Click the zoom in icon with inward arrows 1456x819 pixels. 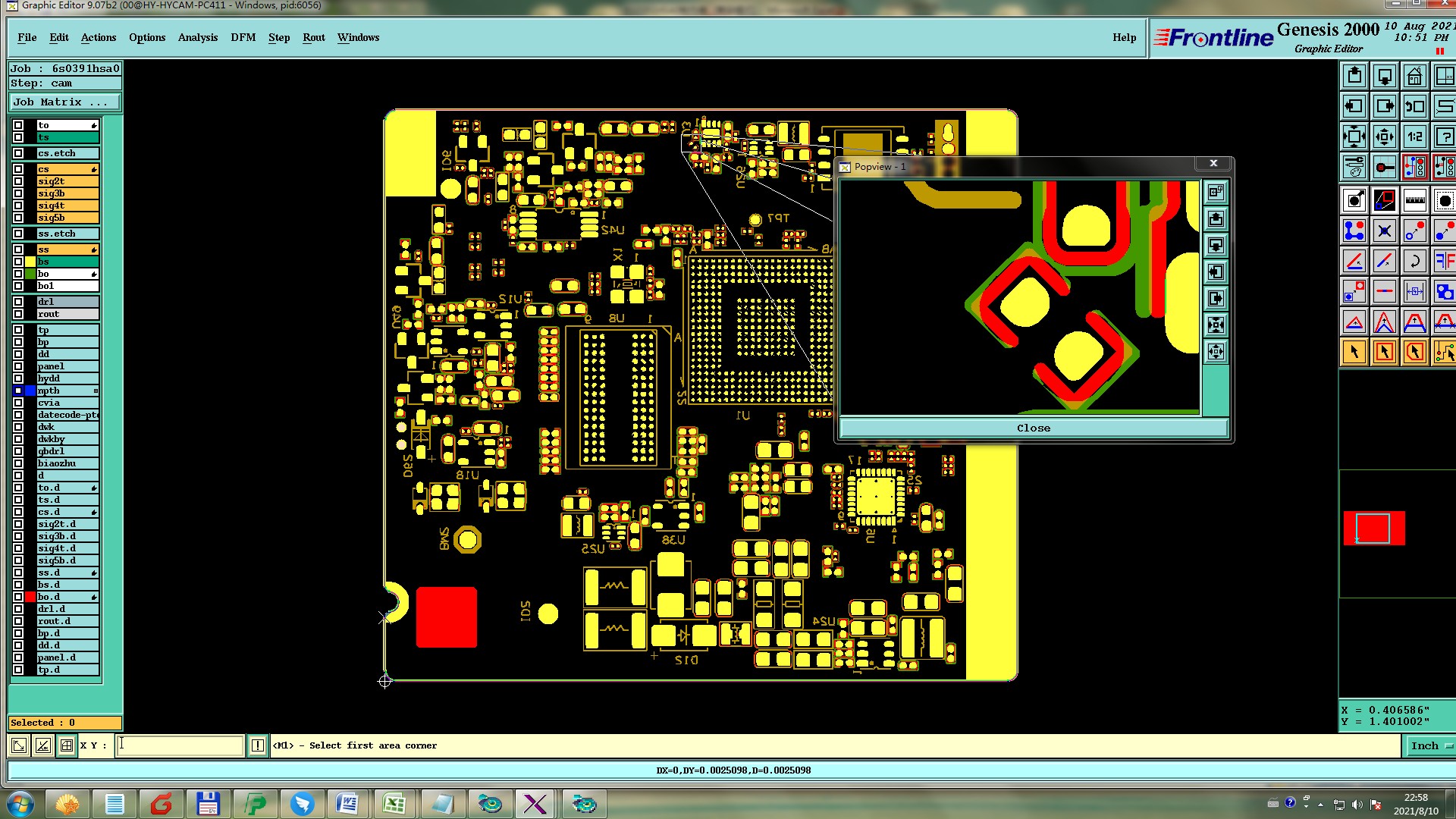[x=1354, y=136]
